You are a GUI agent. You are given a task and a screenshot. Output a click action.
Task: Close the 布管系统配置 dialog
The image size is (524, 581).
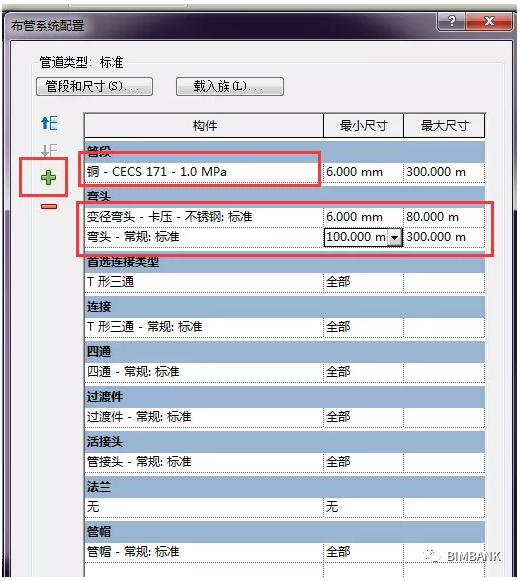coord(489,21)
